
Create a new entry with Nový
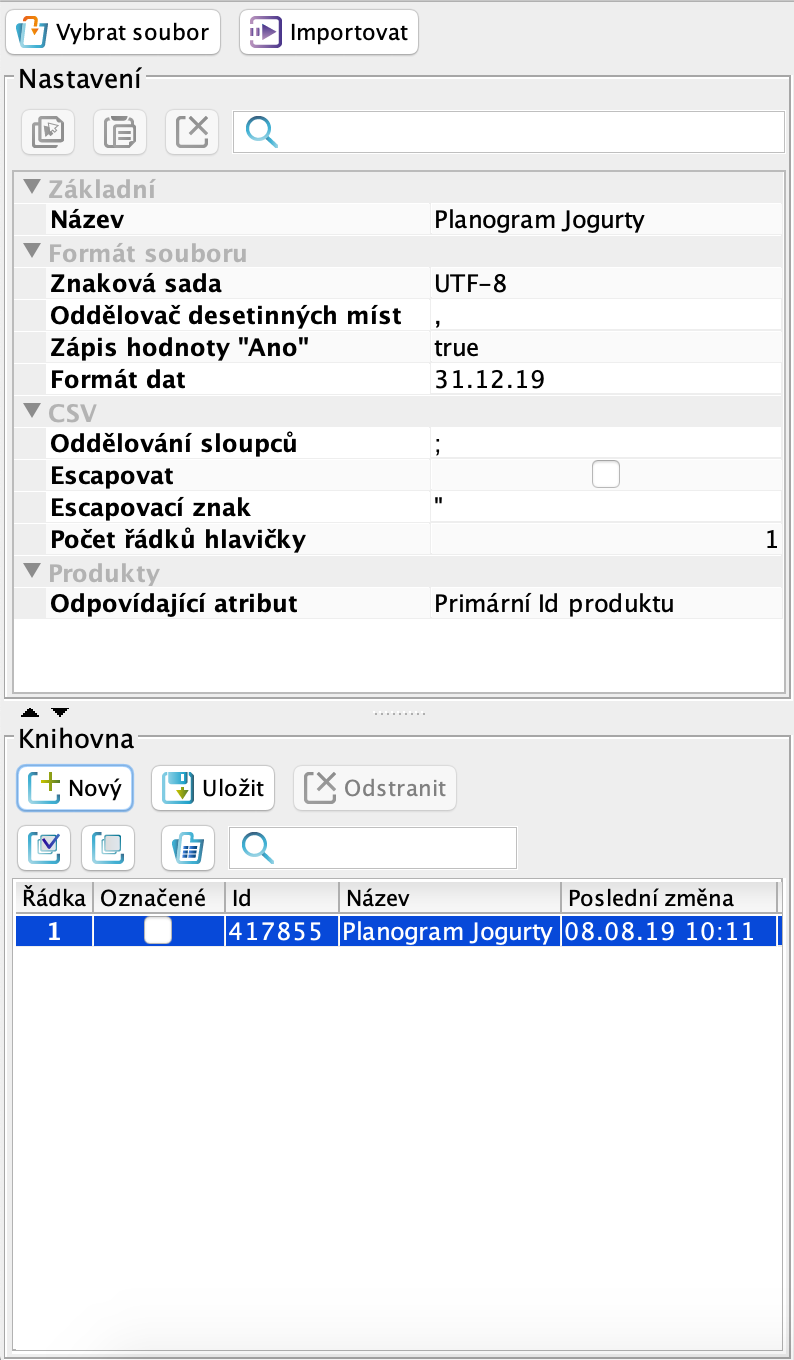[x=75, y=788]
